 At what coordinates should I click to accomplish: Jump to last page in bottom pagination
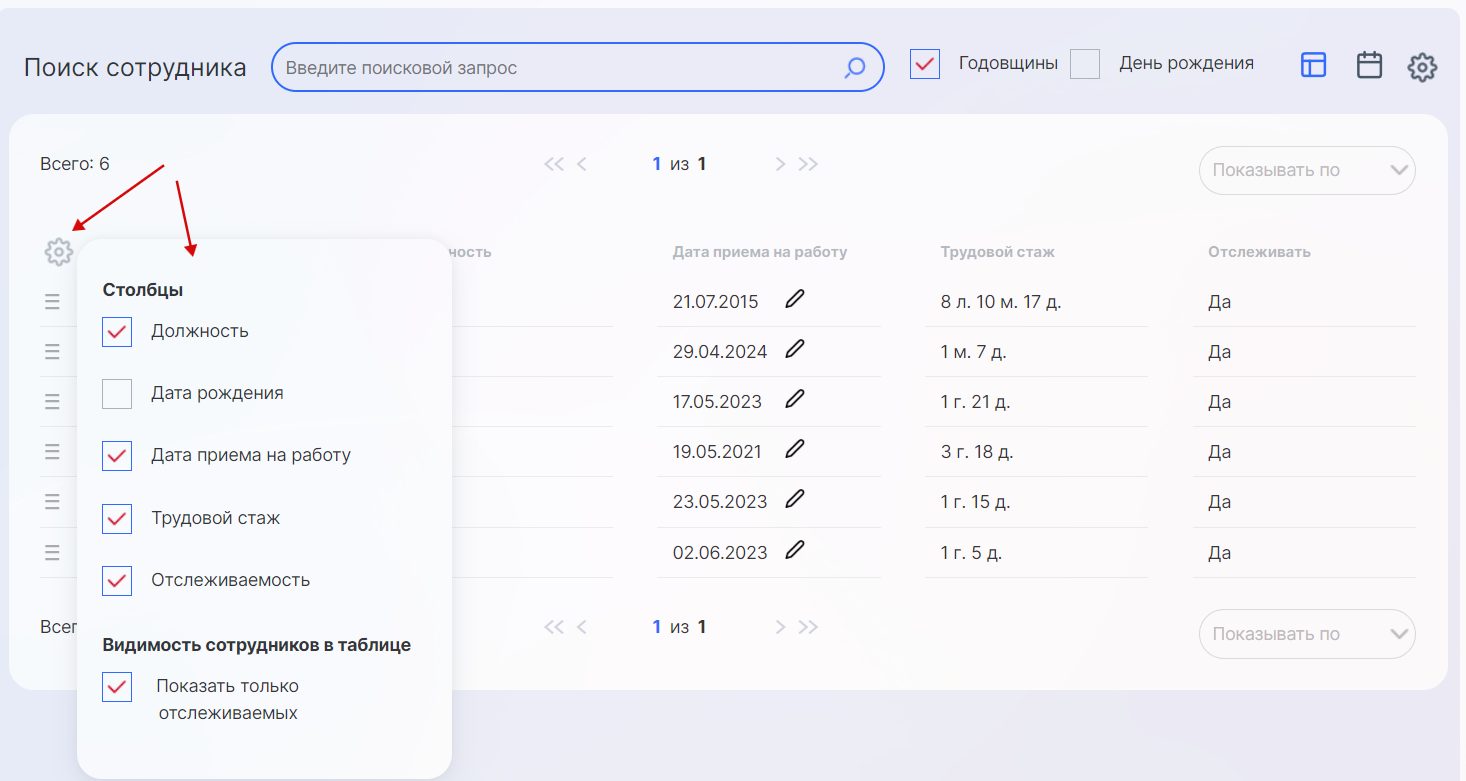(x=809, y=627)
